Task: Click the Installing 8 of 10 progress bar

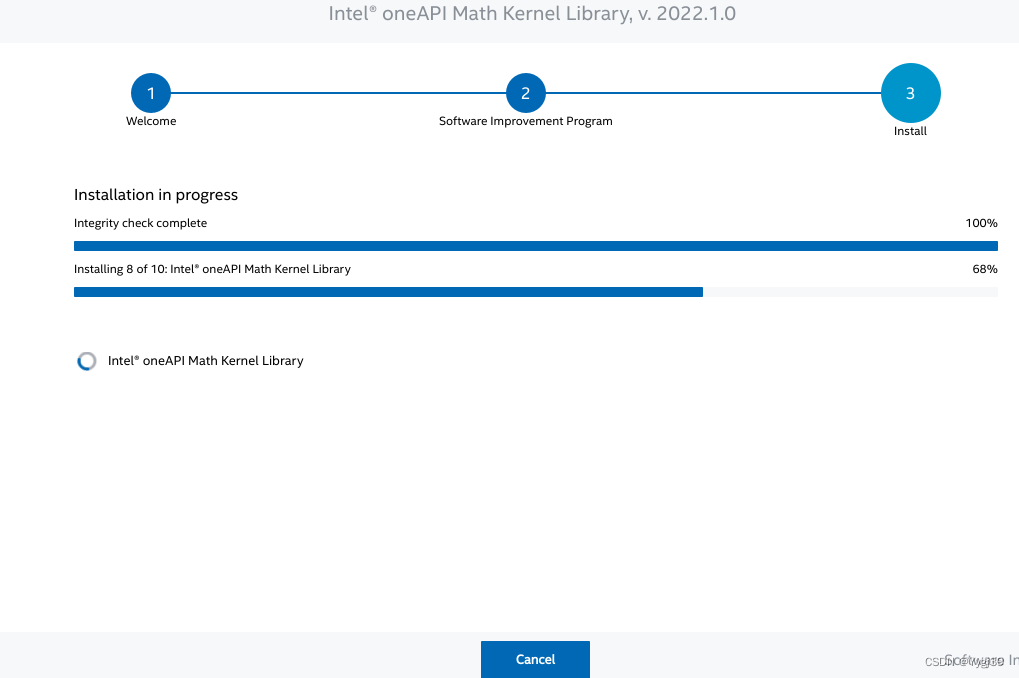Action: (535, 292)
